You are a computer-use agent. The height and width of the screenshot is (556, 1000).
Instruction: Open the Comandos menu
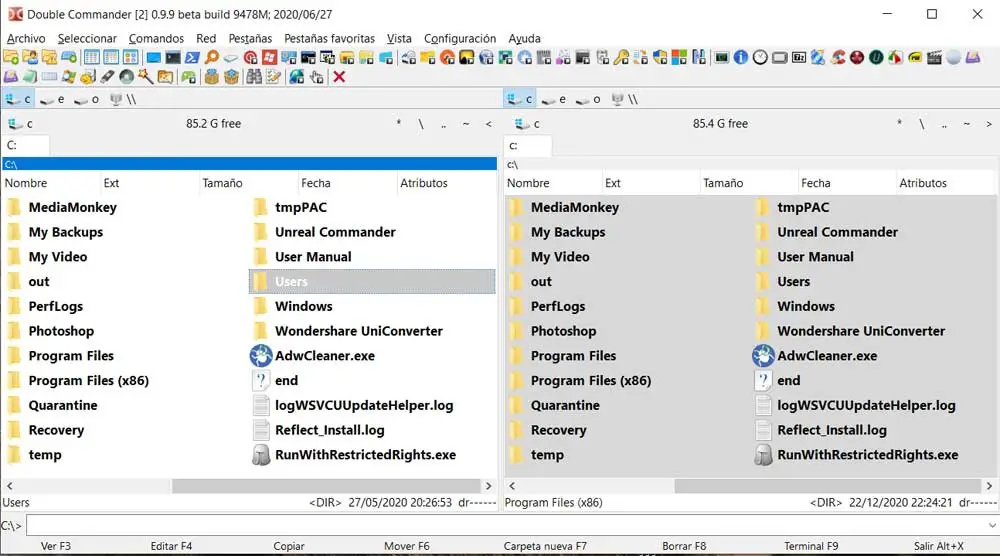[156, 38]
